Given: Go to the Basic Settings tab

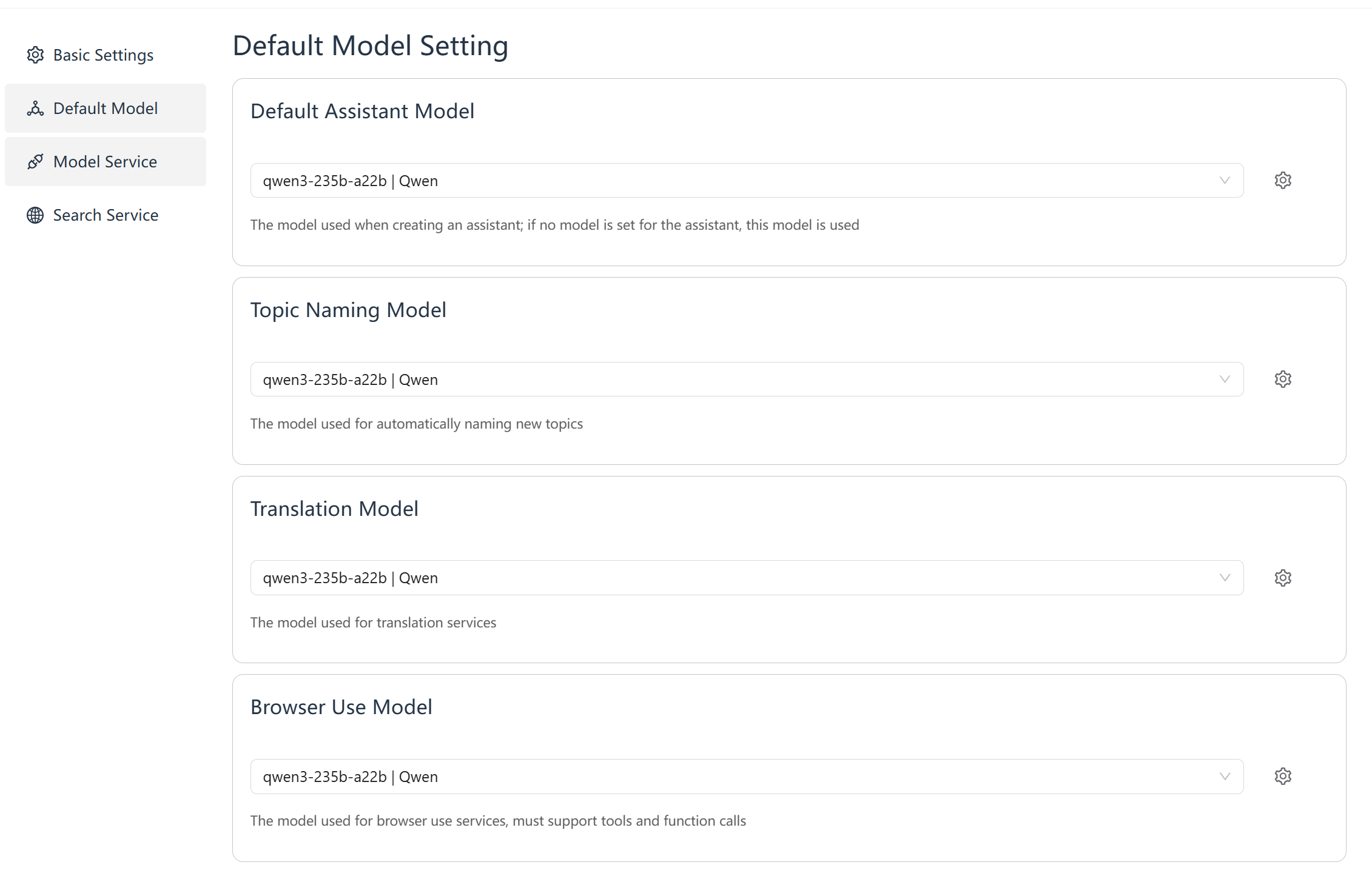Looking at the screenshot, I should 103,55.
